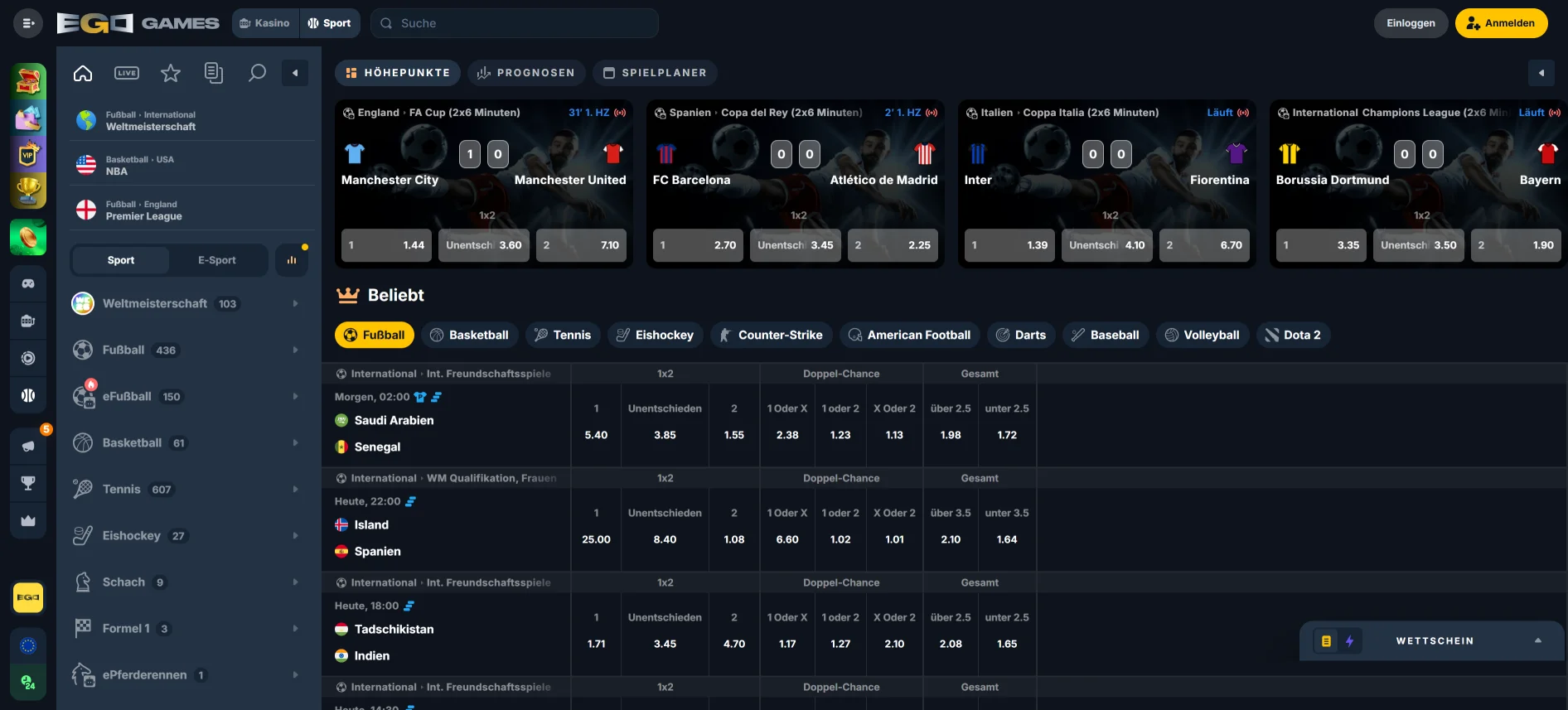Click the casino chip icon in left rail
Viewport: 1568px width, 710px height.
[x=28, y=358]
